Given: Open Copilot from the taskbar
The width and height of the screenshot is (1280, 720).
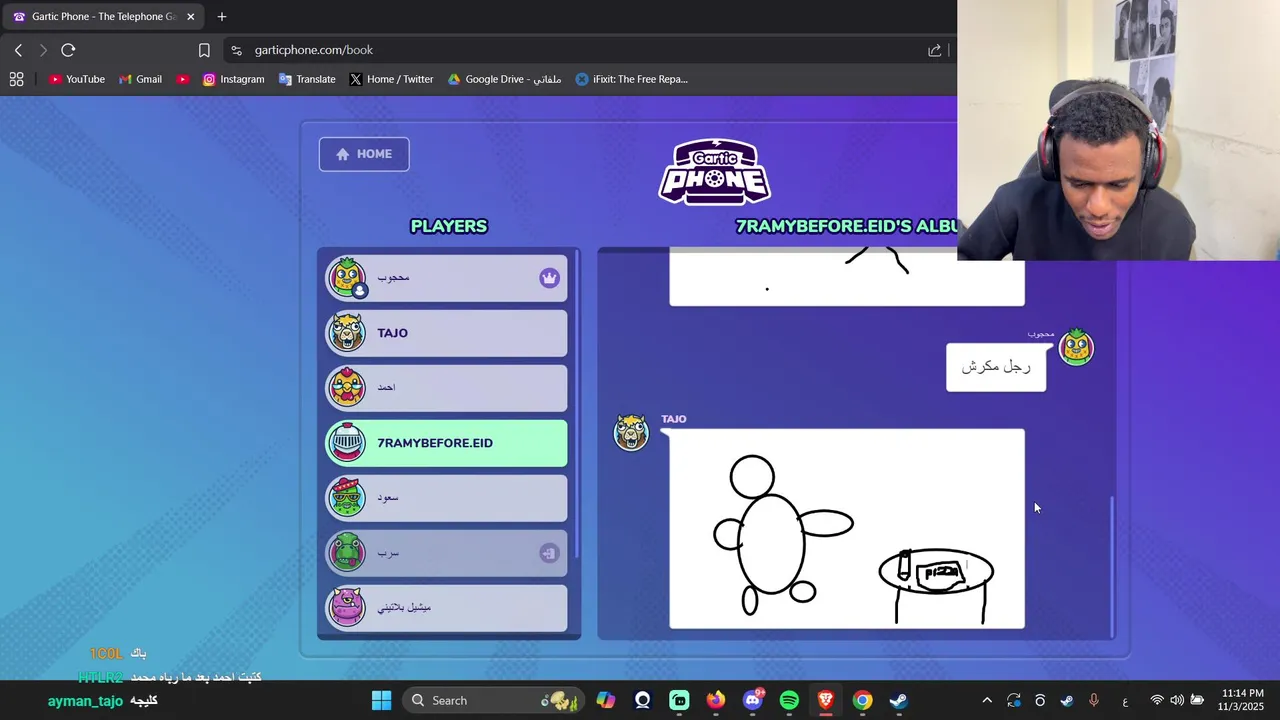Looking at the screenshot, I should pos(606,700).
